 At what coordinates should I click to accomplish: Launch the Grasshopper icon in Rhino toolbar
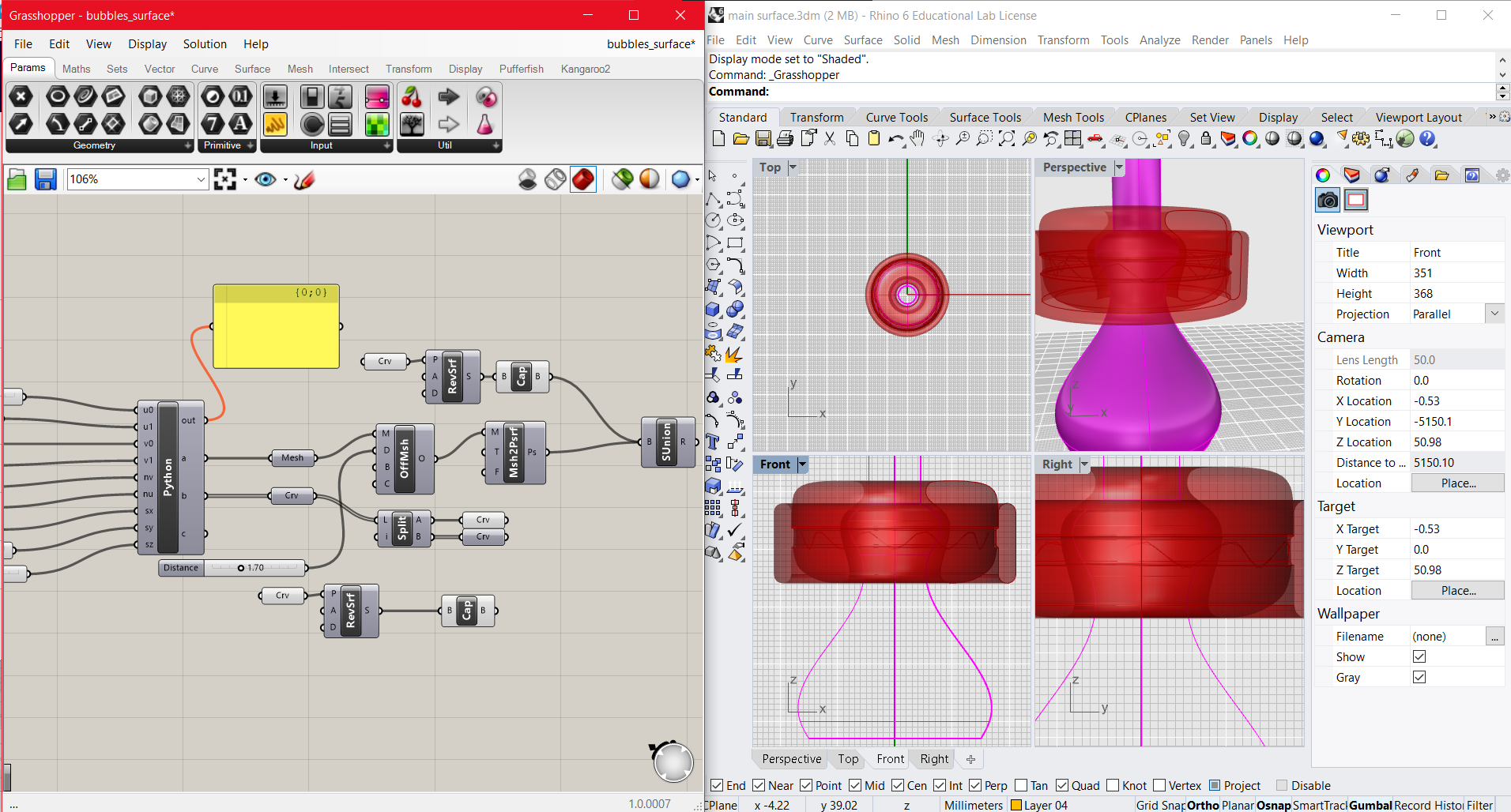click(1405, 139)
